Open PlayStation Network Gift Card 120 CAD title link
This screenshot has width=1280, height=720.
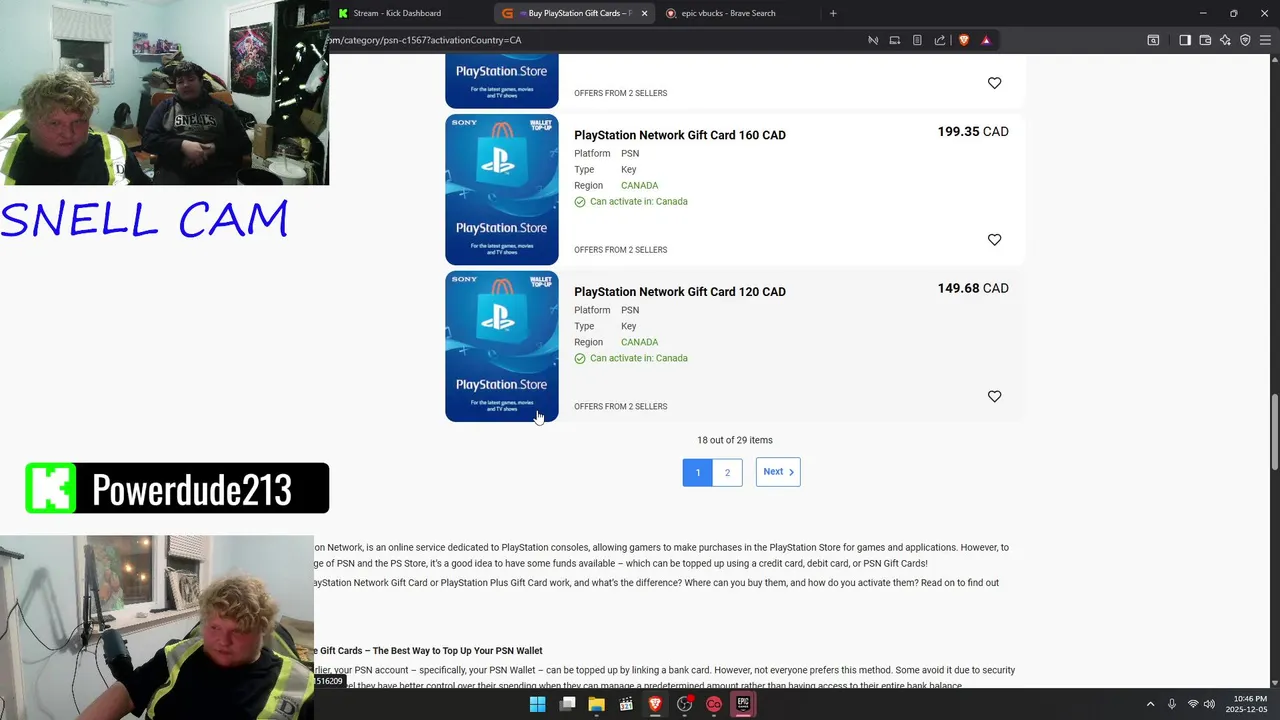click(x=680, y=292)
